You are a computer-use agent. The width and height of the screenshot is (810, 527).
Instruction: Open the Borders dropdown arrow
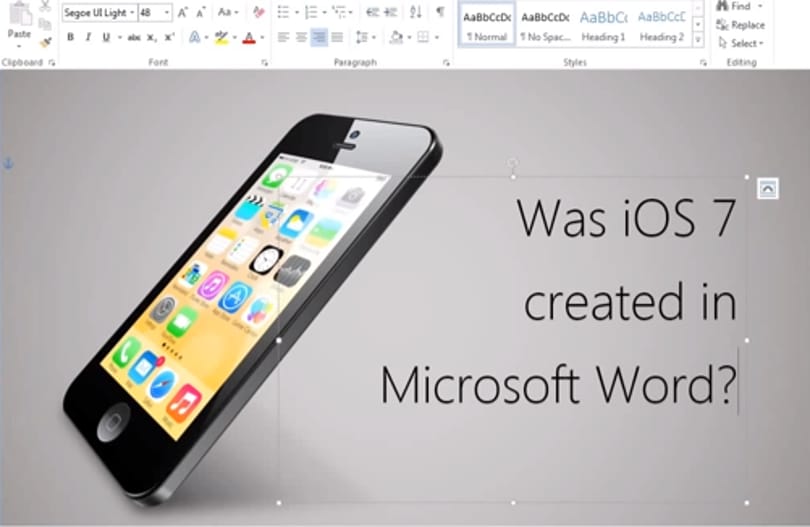click(437, 37)
